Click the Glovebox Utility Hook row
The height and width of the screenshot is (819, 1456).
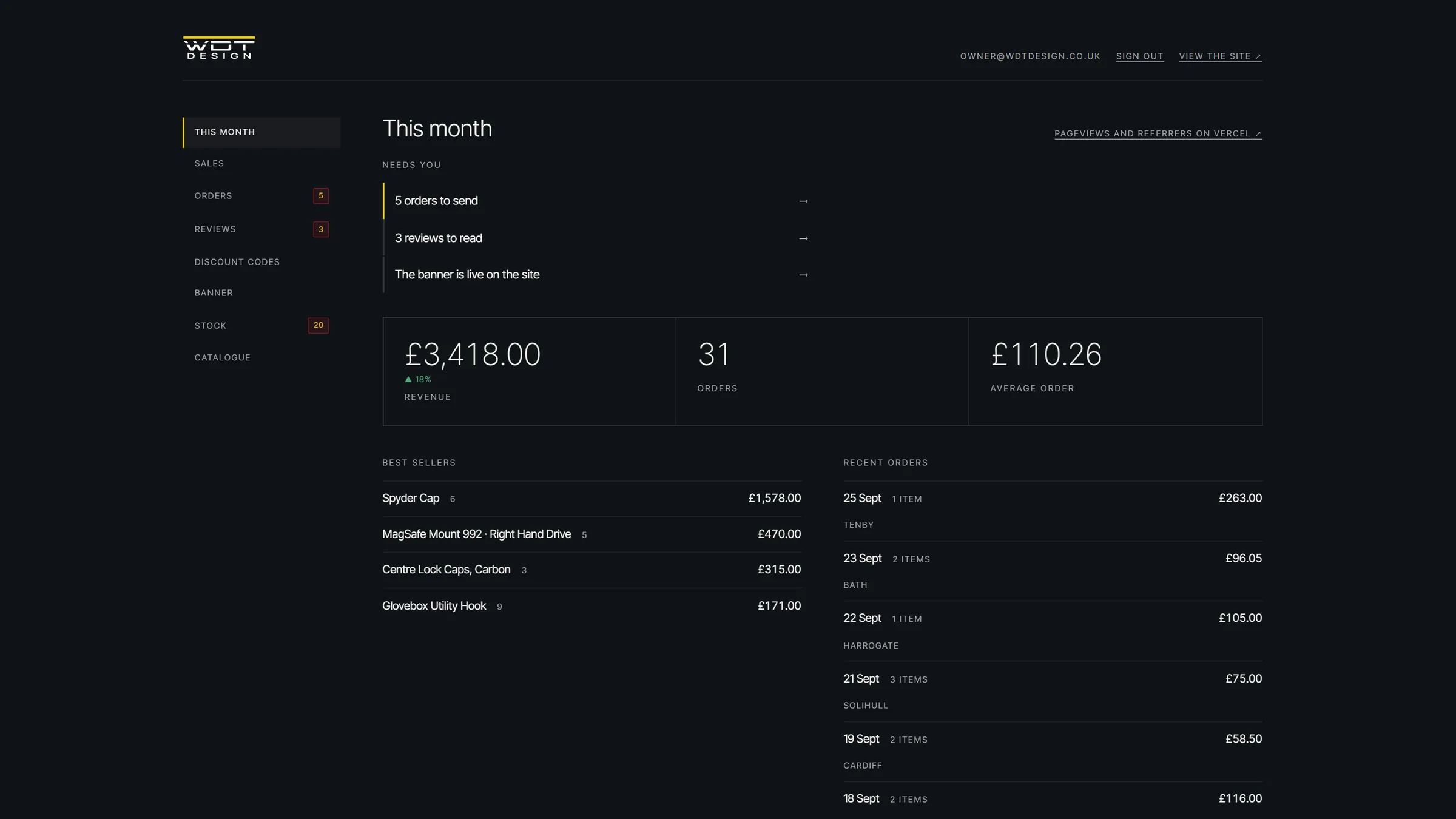pyautogui.click(x=591, y=606)
